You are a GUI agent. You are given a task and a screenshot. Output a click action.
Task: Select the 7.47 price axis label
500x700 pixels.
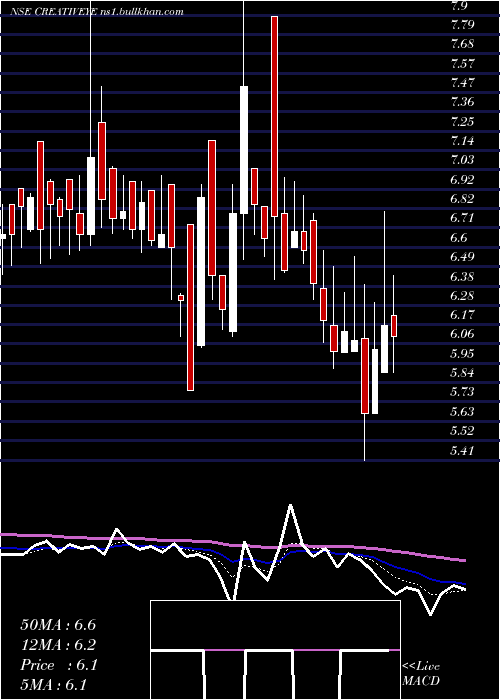coord(462,83)
